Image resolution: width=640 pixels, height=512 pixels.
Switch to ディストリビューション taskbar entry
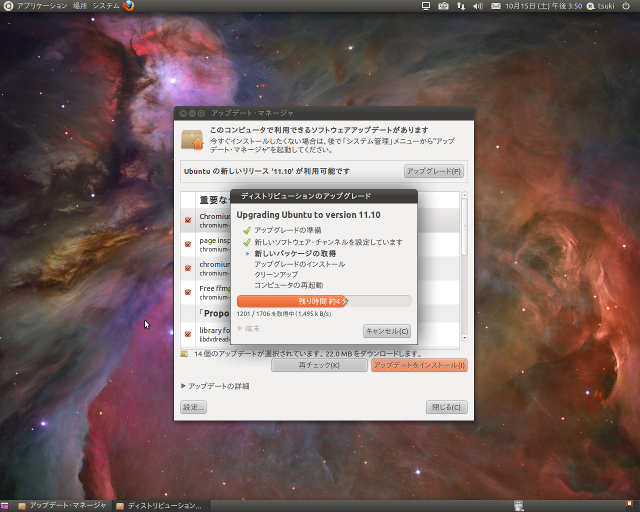click(159, 506)
